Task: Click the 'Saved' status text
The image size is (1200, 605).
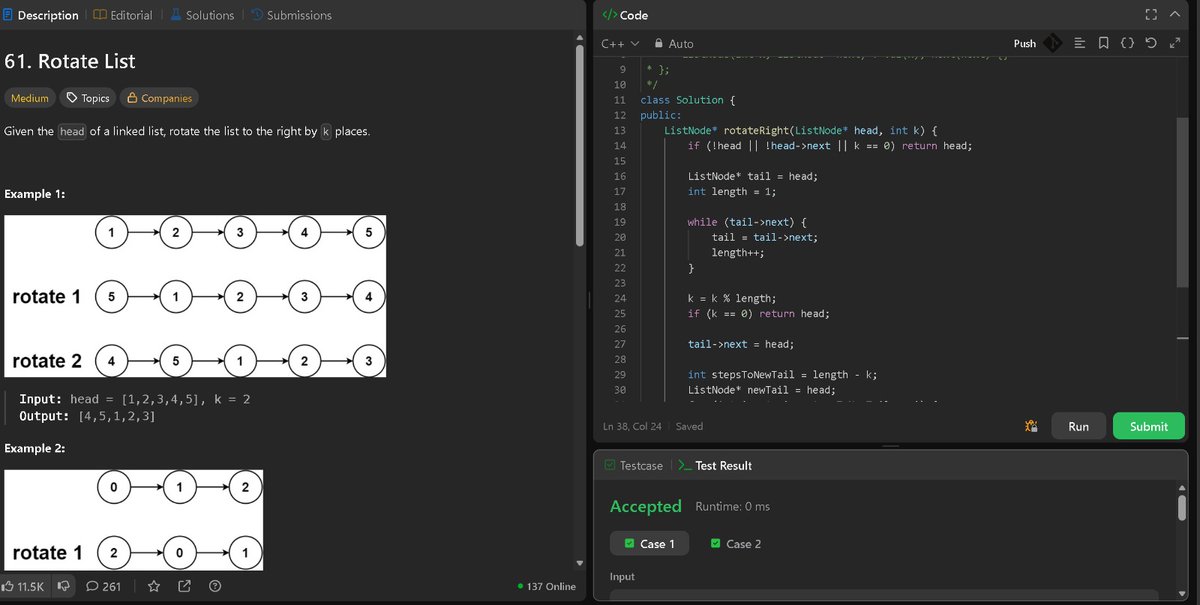Action: tap(689, 426)
